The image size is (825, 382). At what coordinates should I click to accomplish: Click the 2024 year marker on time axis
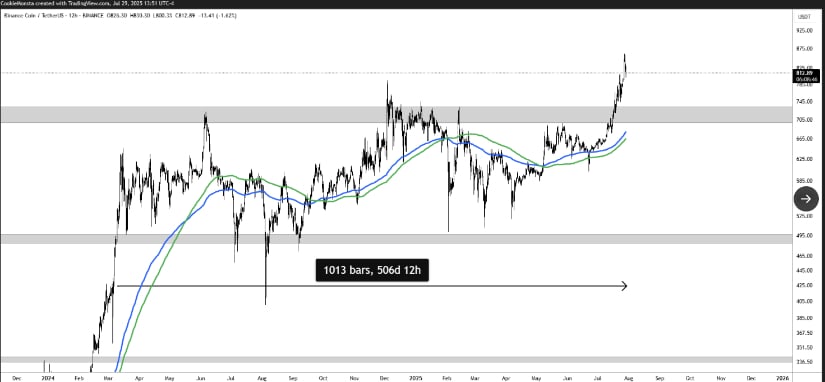click(x=47, y=378)
